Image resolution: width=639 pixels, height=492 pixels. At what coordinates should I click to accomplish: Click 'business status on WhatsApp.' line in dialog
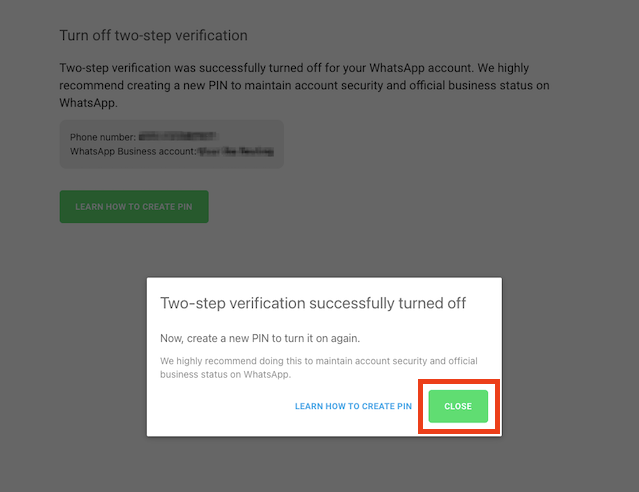[x=225, y=375]
